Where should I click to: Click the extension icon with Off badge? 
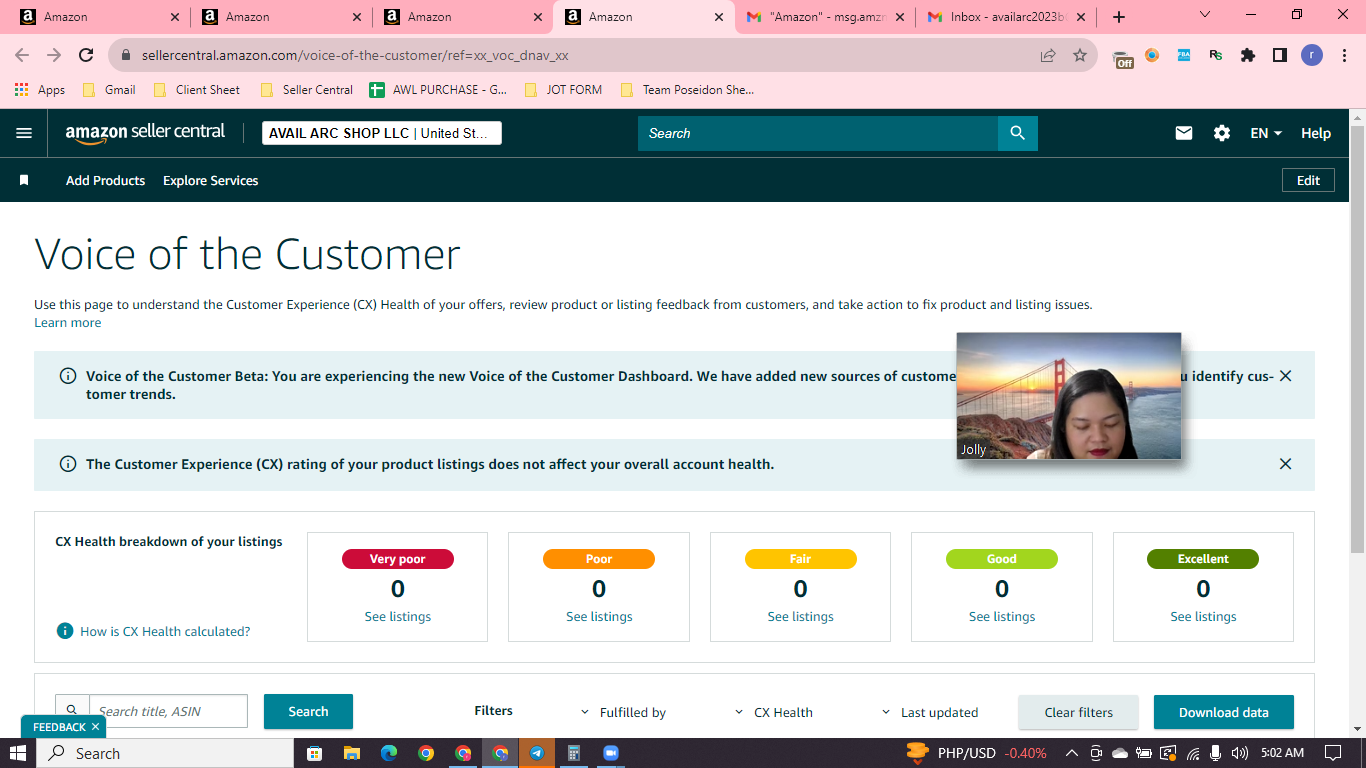(1123, 57)
